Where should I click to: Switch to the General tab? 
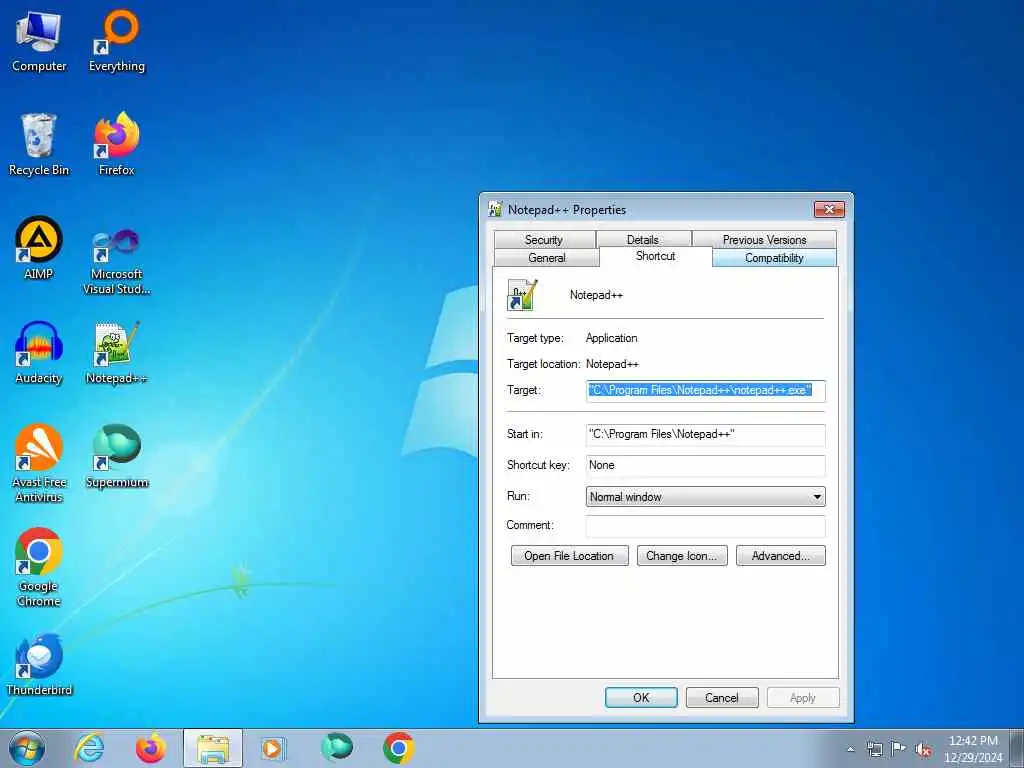click(547, 257)
